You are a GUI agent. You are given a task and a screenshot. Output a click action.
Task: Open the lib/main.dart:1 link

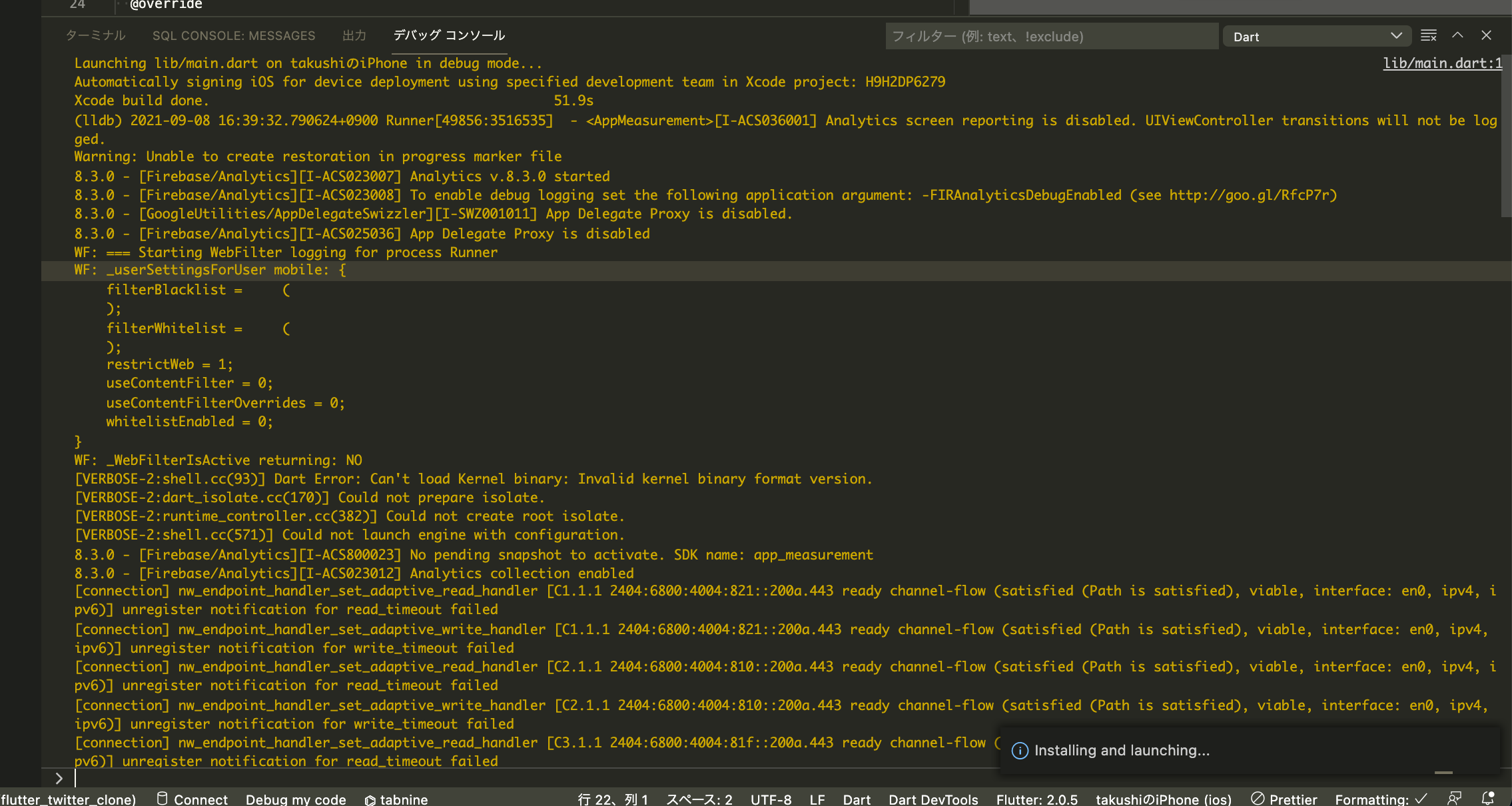tap(1442, 63)
